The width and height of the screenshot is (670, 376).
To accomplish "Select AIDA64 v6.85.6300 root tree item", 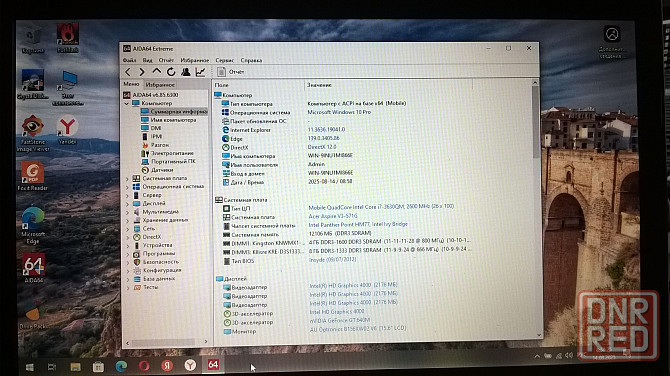I will coord(151,95).
